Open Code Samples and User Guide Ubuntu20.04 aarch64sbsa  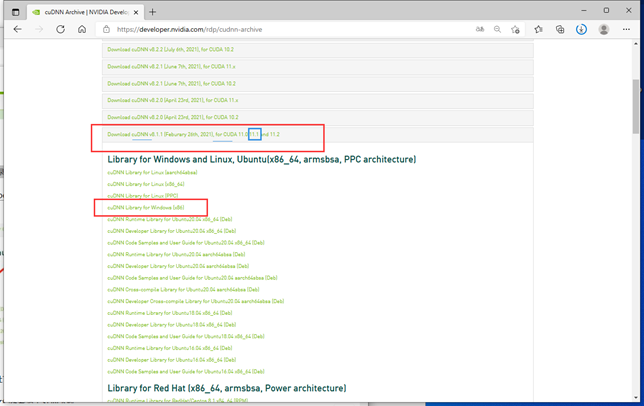(x=192, y=278)
